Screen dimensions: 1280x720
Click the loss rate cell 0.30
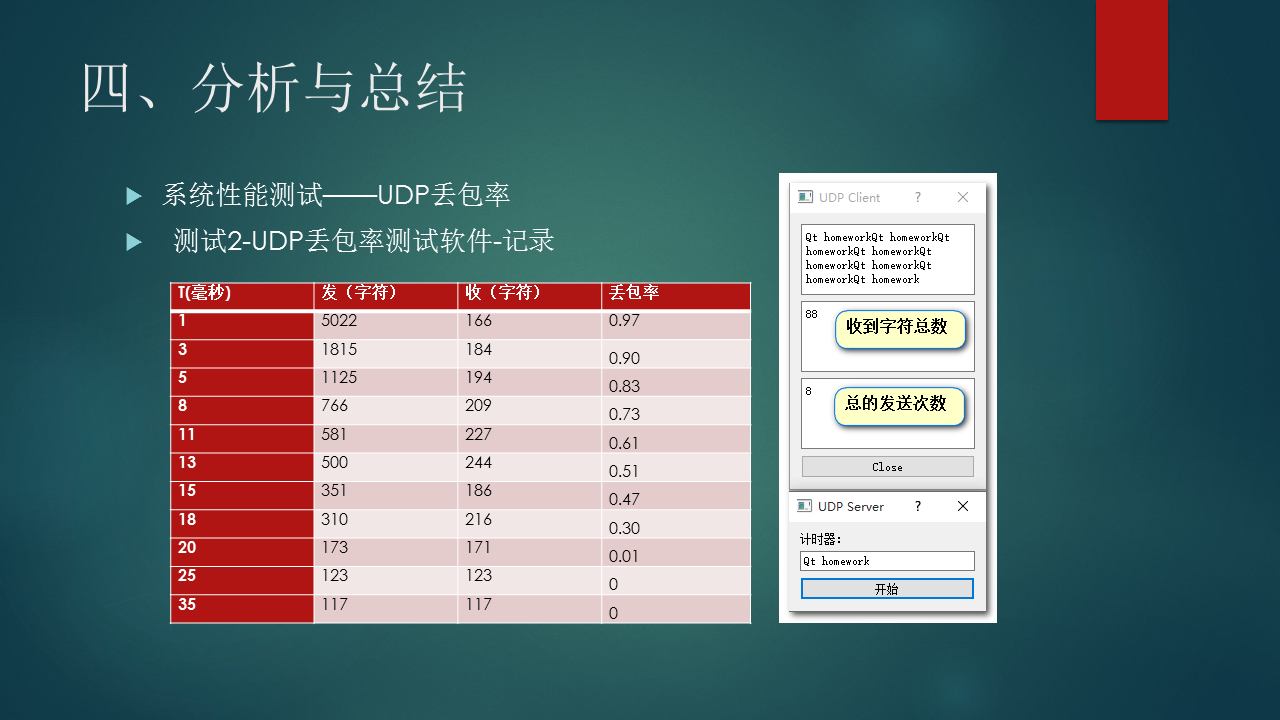[x=676, y=524]
